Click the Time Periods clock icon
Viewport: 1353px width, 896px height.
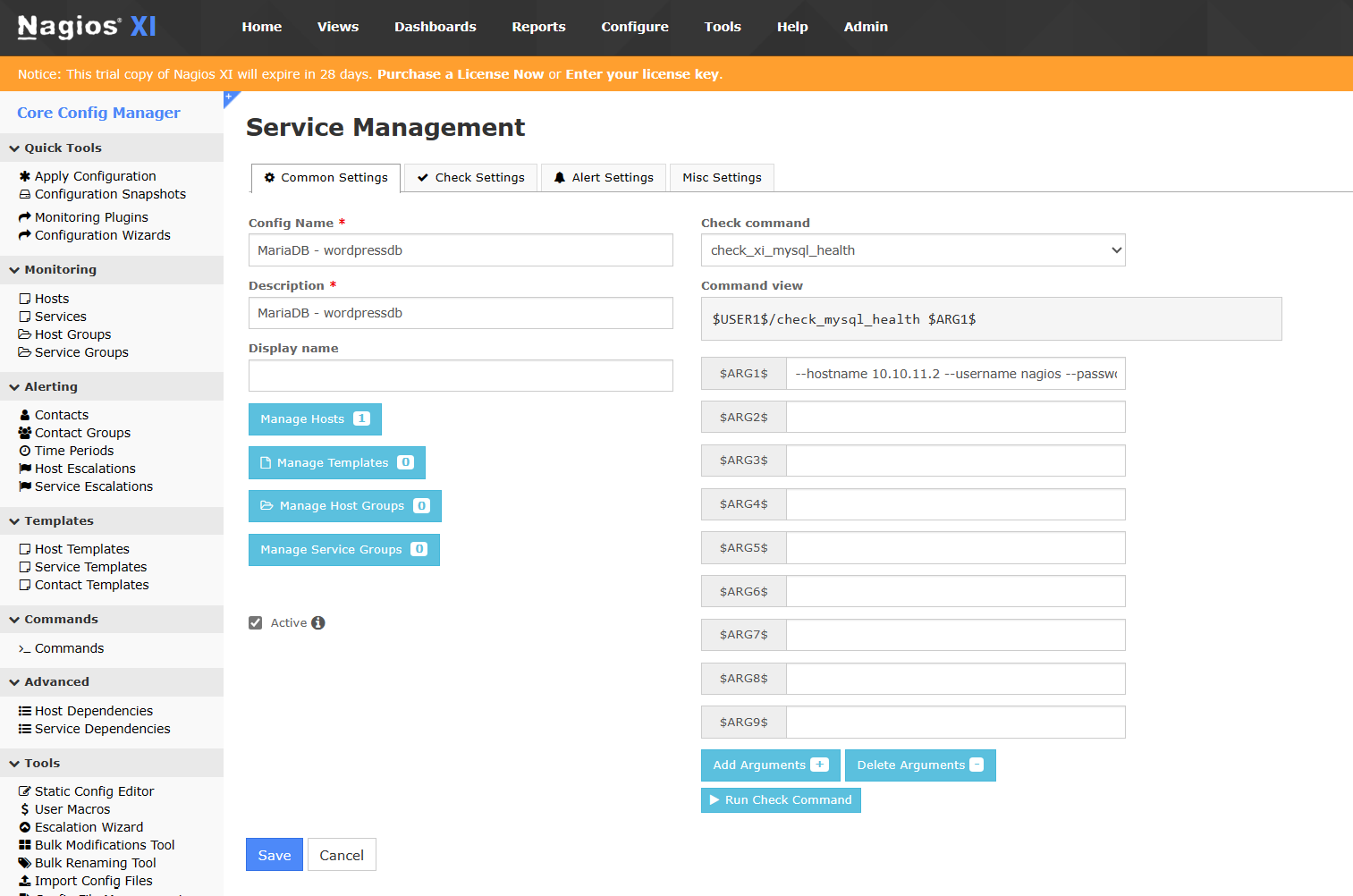click(25, 451)
